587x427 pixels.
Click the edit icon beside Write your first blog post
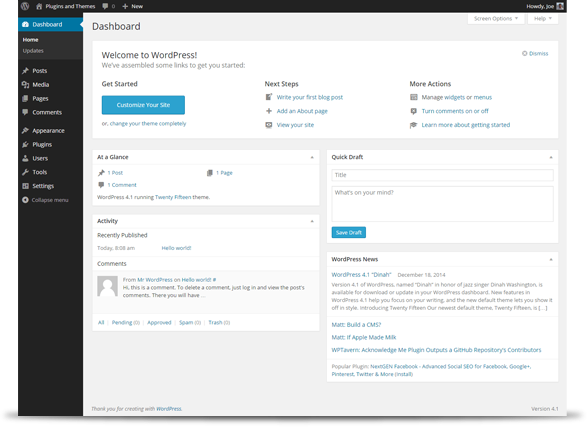click(269, 97)
